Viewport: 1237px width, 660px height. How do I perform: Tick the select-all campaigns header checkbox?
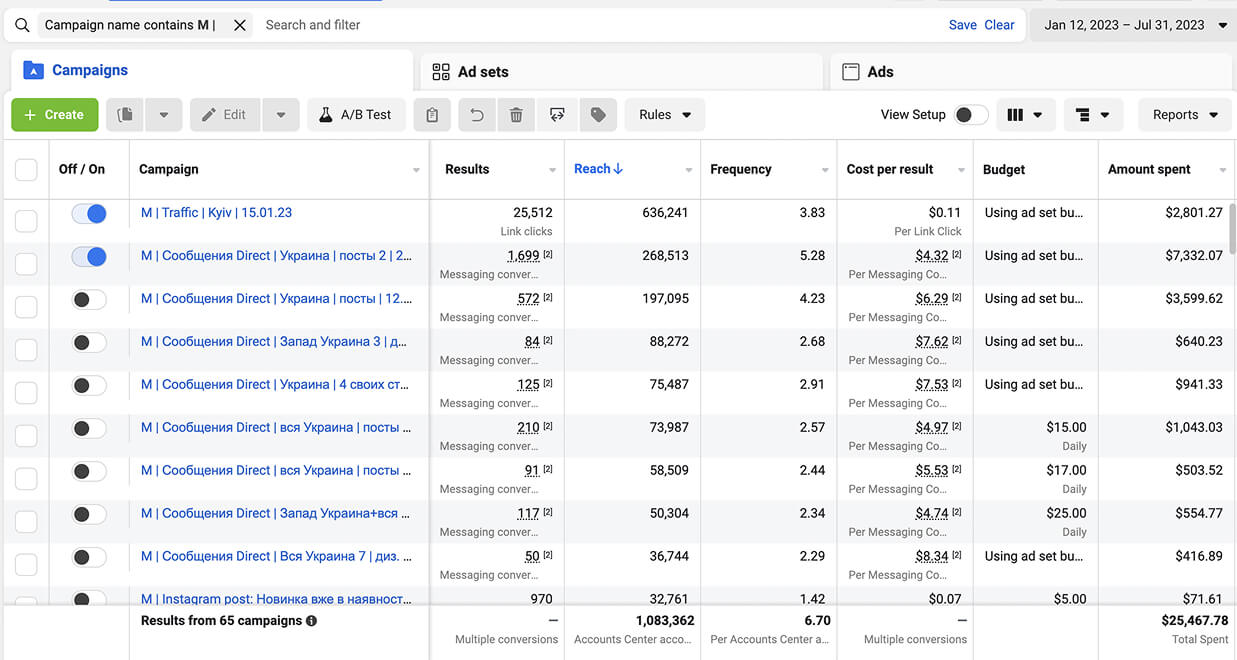coord(26,170)
